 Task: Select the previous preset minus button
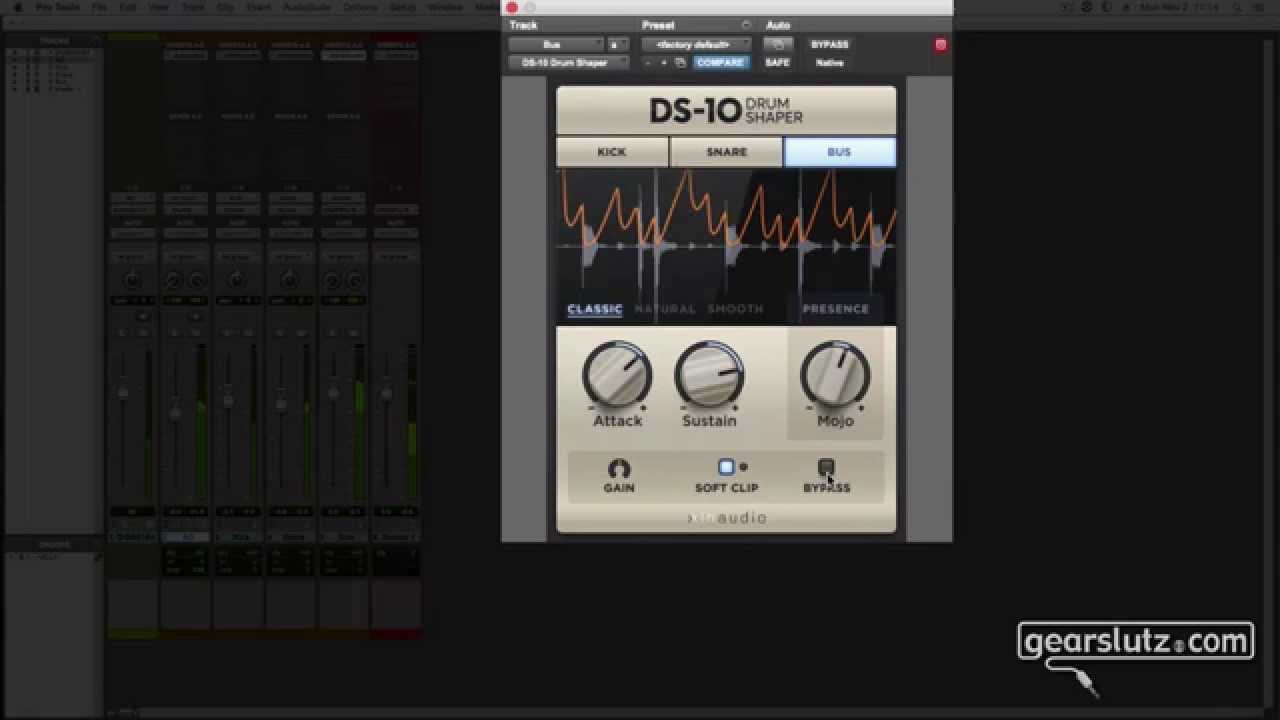point(648,63)
